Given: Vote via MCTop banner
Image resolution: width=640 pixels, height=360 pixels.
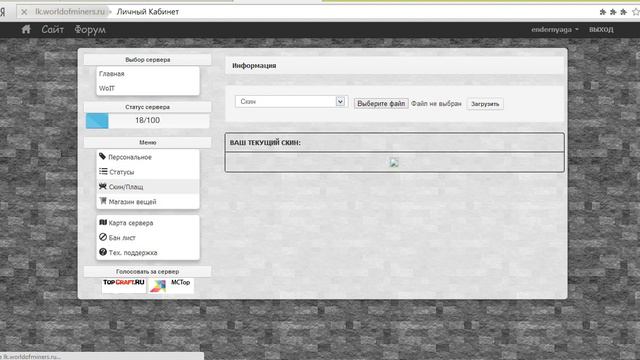Looking at the screenshot, I should pyautogui.click(x=171, y=285).
